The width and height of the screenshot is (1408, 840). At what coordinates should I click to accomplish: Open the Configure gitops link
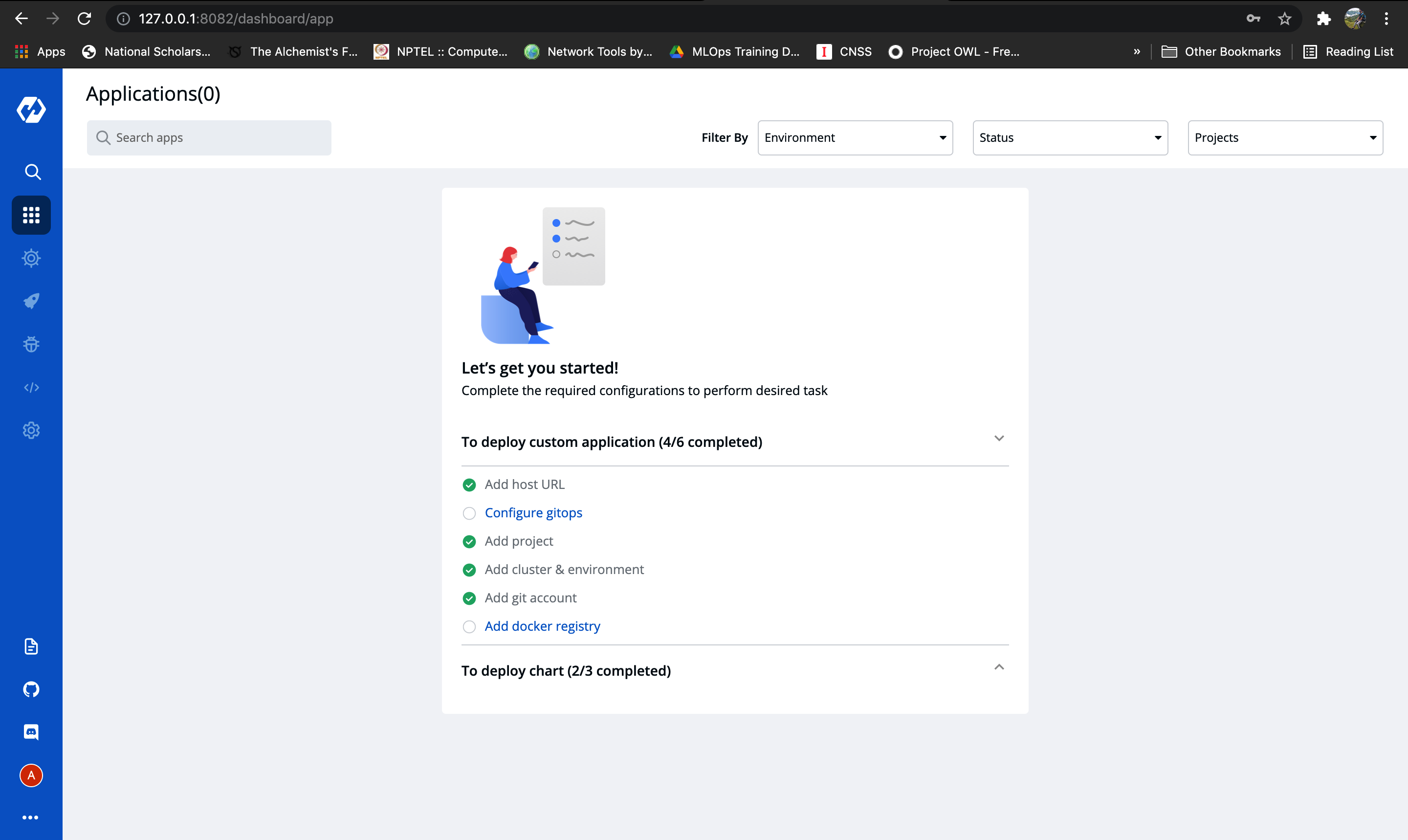533,513
